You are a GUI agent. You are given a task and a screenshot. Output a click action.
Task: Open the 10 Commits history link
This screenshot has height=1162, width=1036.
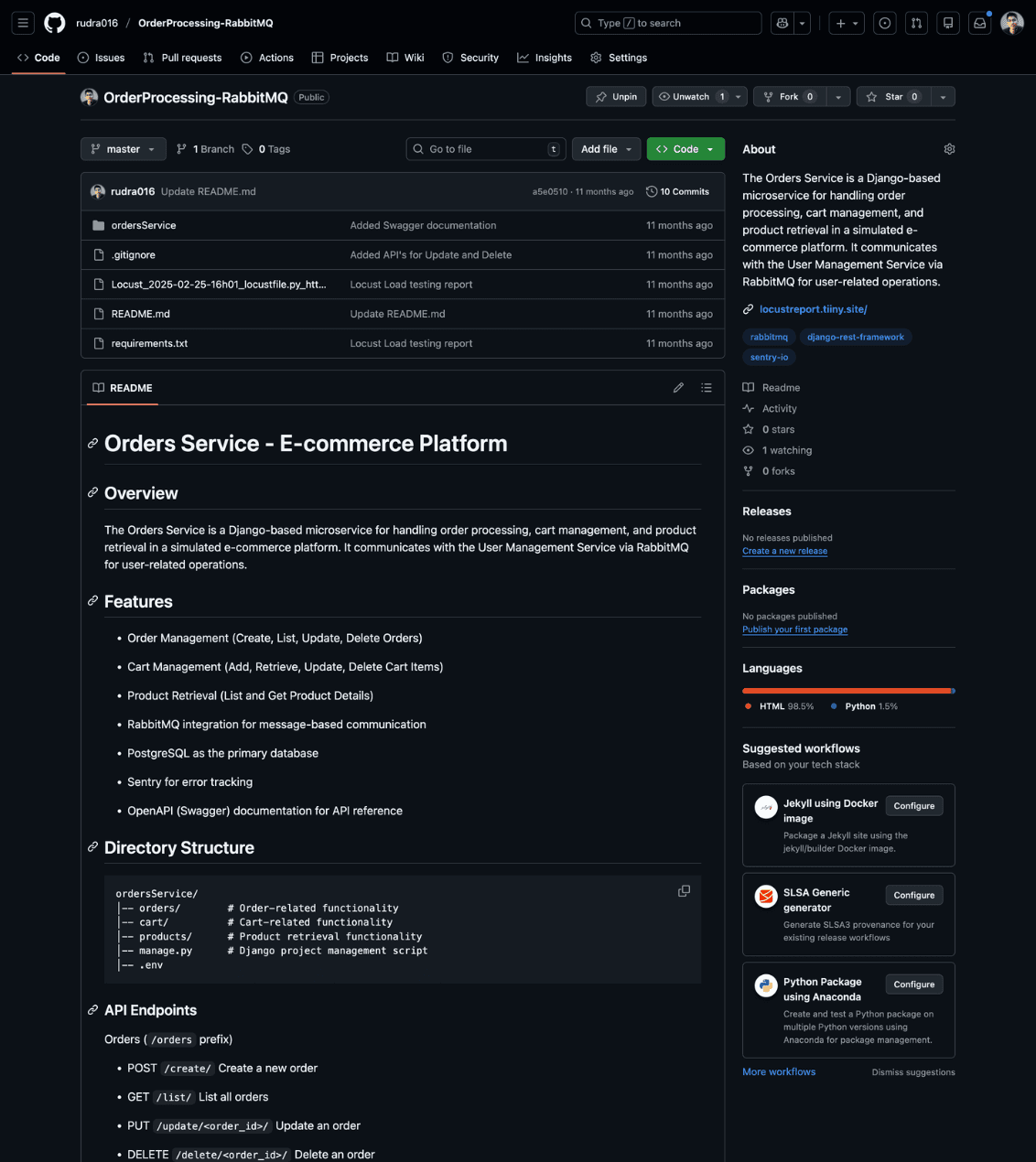677,191
